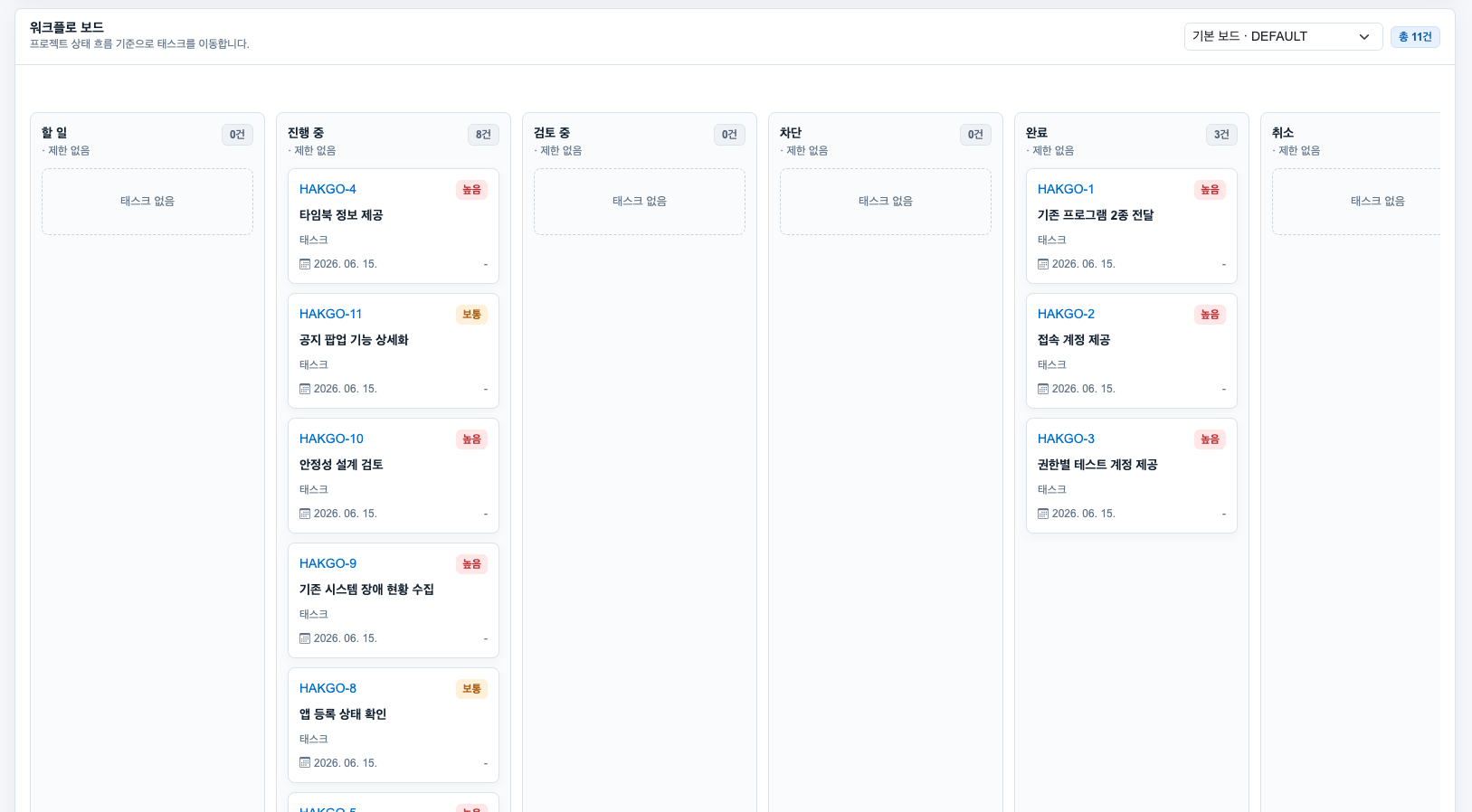The height and width of the screenshot is (812, 1472).
Task: Click 0건 count badge in 차단 column
Action: click(x=975, y=135)
